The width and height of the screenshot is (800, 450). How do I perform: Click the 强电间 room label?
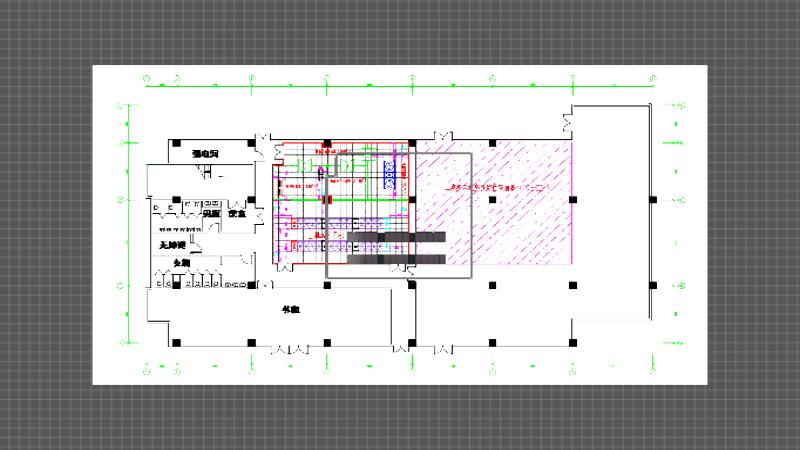coord(205,155)
